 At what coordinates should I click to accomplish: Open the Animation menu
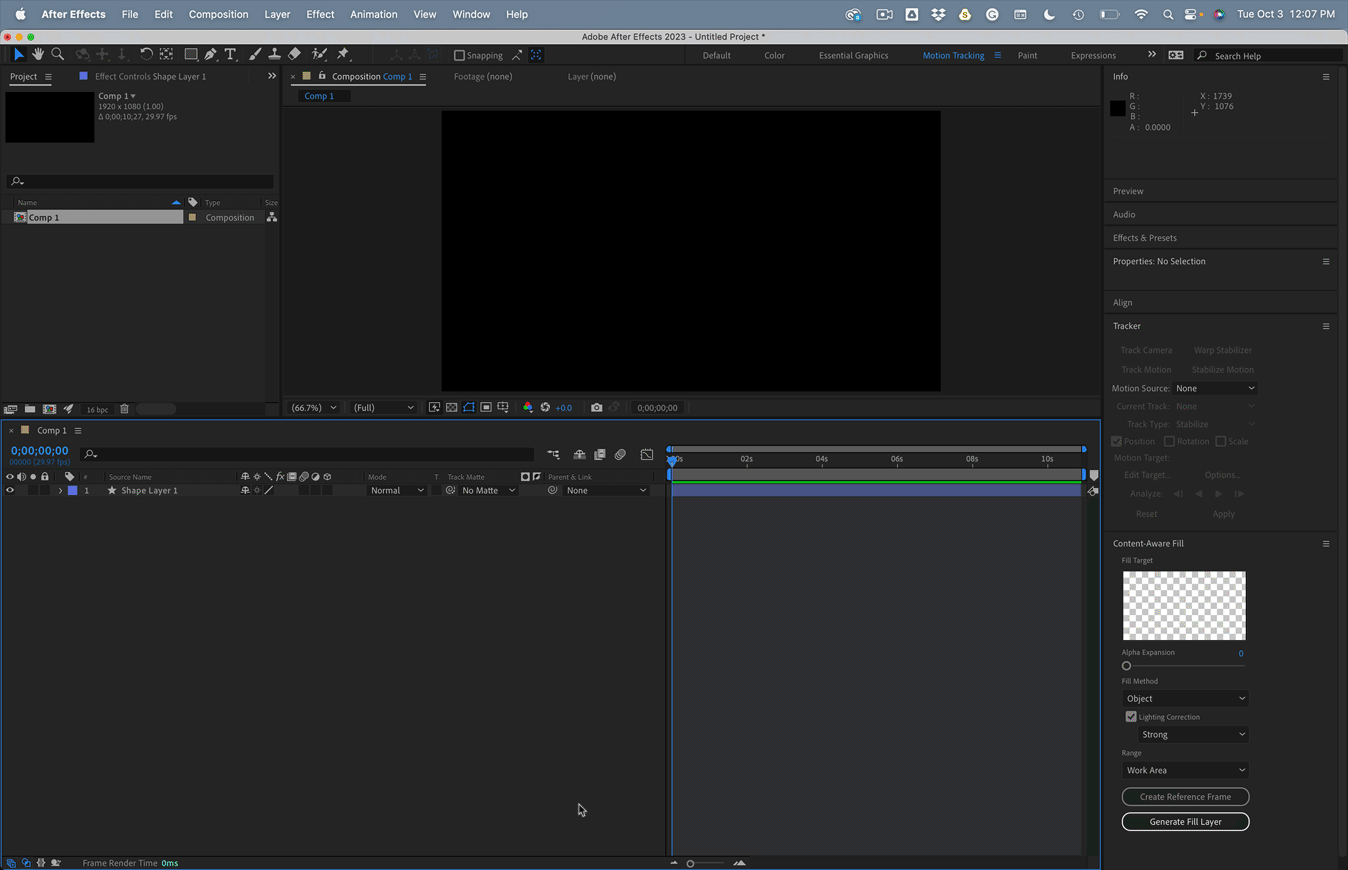tap(373, 14)
